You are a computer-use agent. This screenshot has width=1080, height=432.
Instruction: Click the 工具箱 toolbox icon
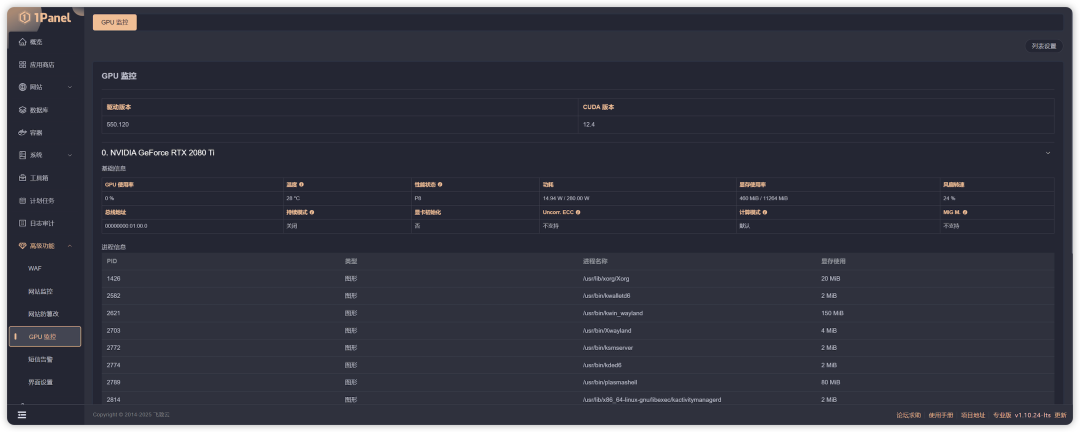point(23,178)
